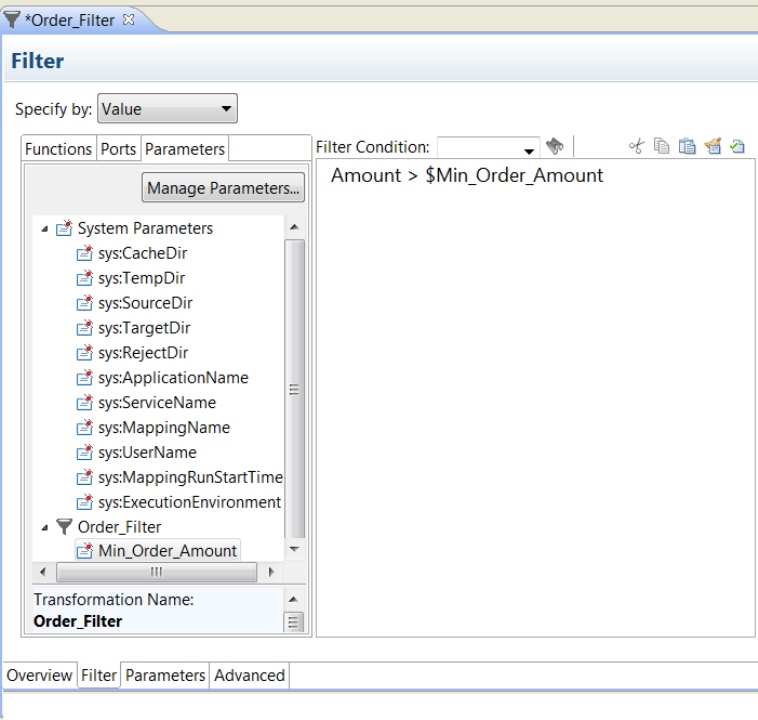
Task: Open the Parameters bottom tab
Action: tap(165, 675)
